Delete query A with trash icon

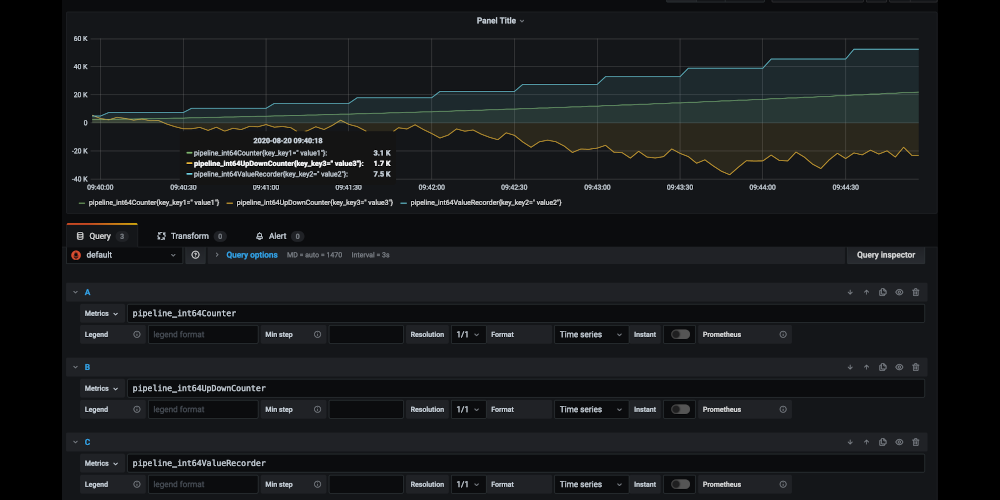click(916, 292)
